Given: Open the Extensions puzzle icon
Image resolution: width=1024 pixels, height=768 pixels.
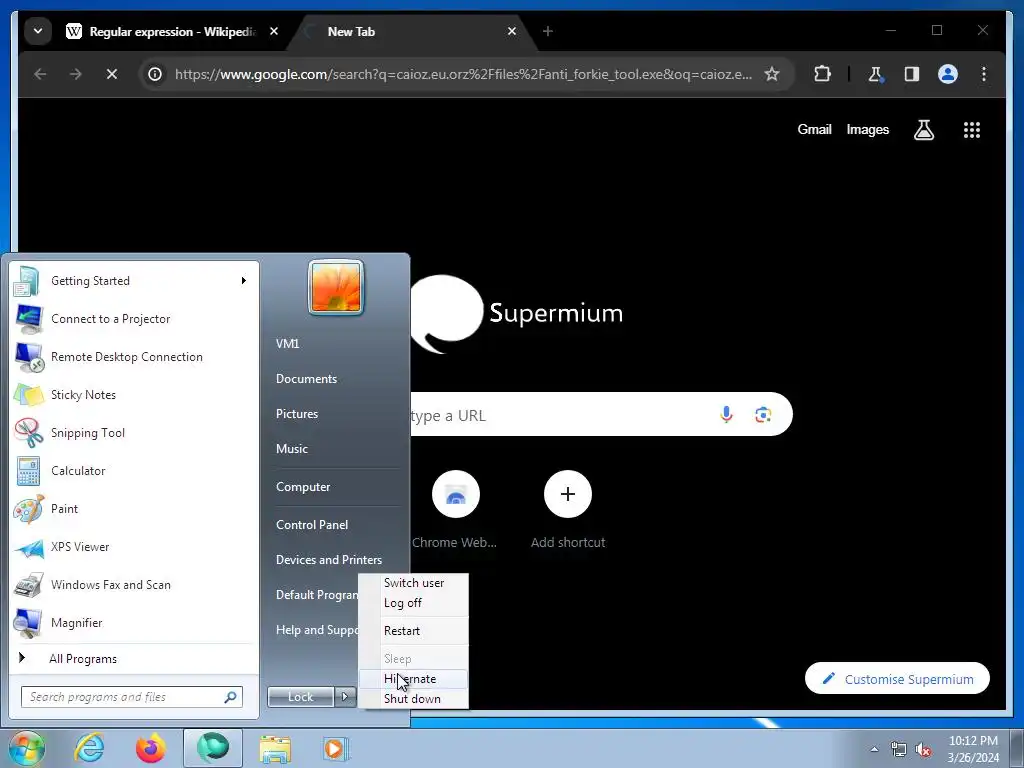Looking at the screenshot, I should (x=822, y=74).
